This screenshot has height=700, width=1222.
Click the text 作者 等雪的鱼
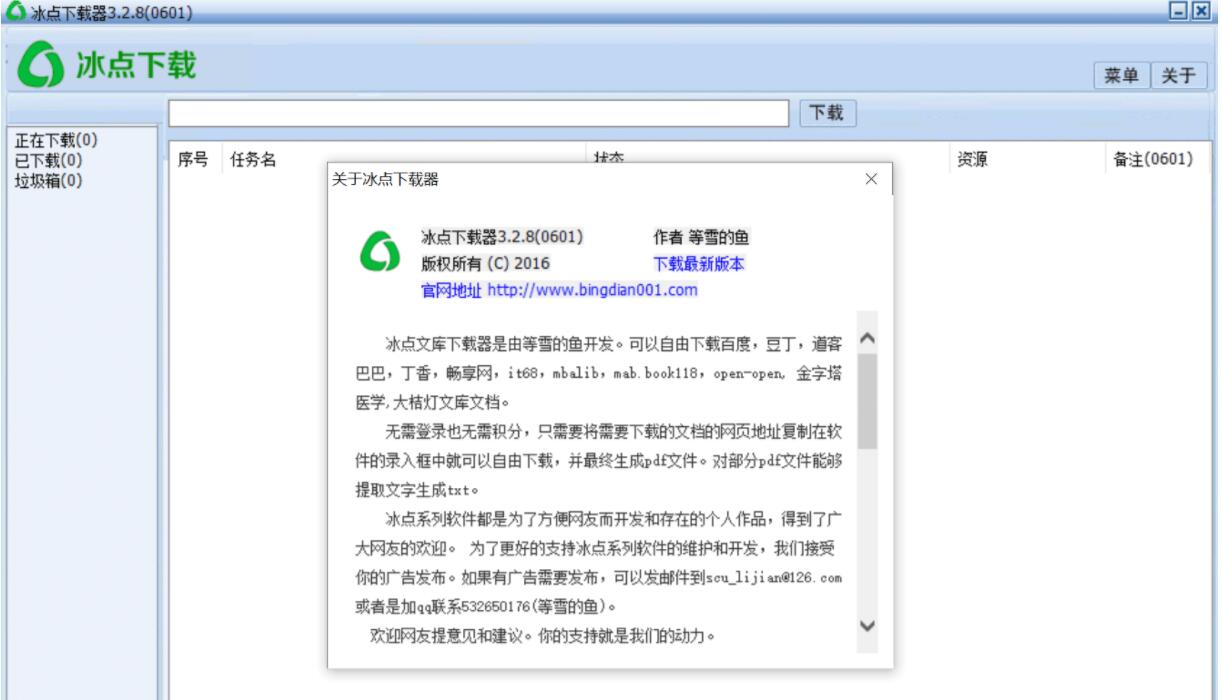[701, 238]
